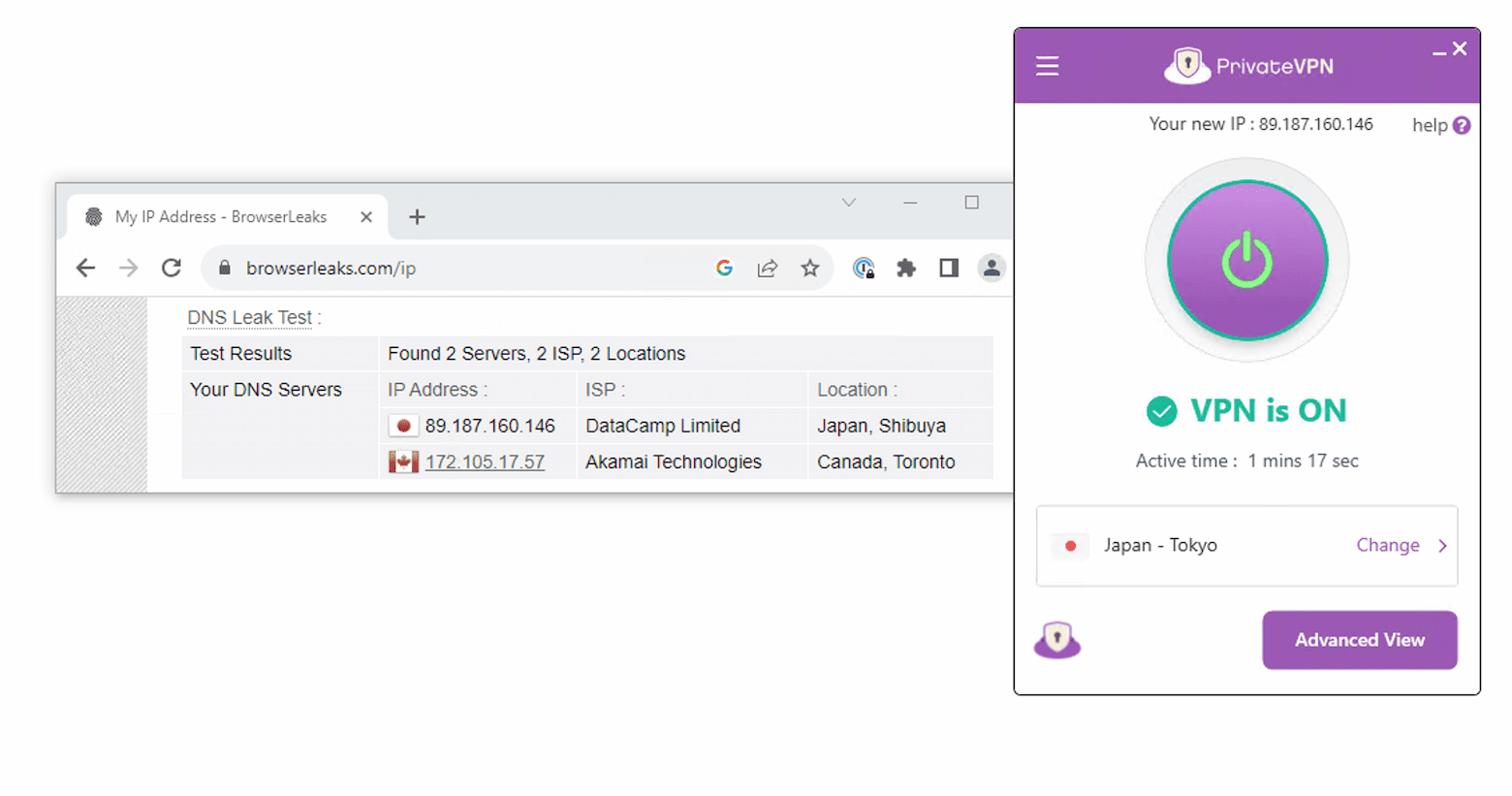Viewport: 1512px width, 796px height.
Task: Click the shield mascot icon near Advanced View
Action: (1057, 640)
